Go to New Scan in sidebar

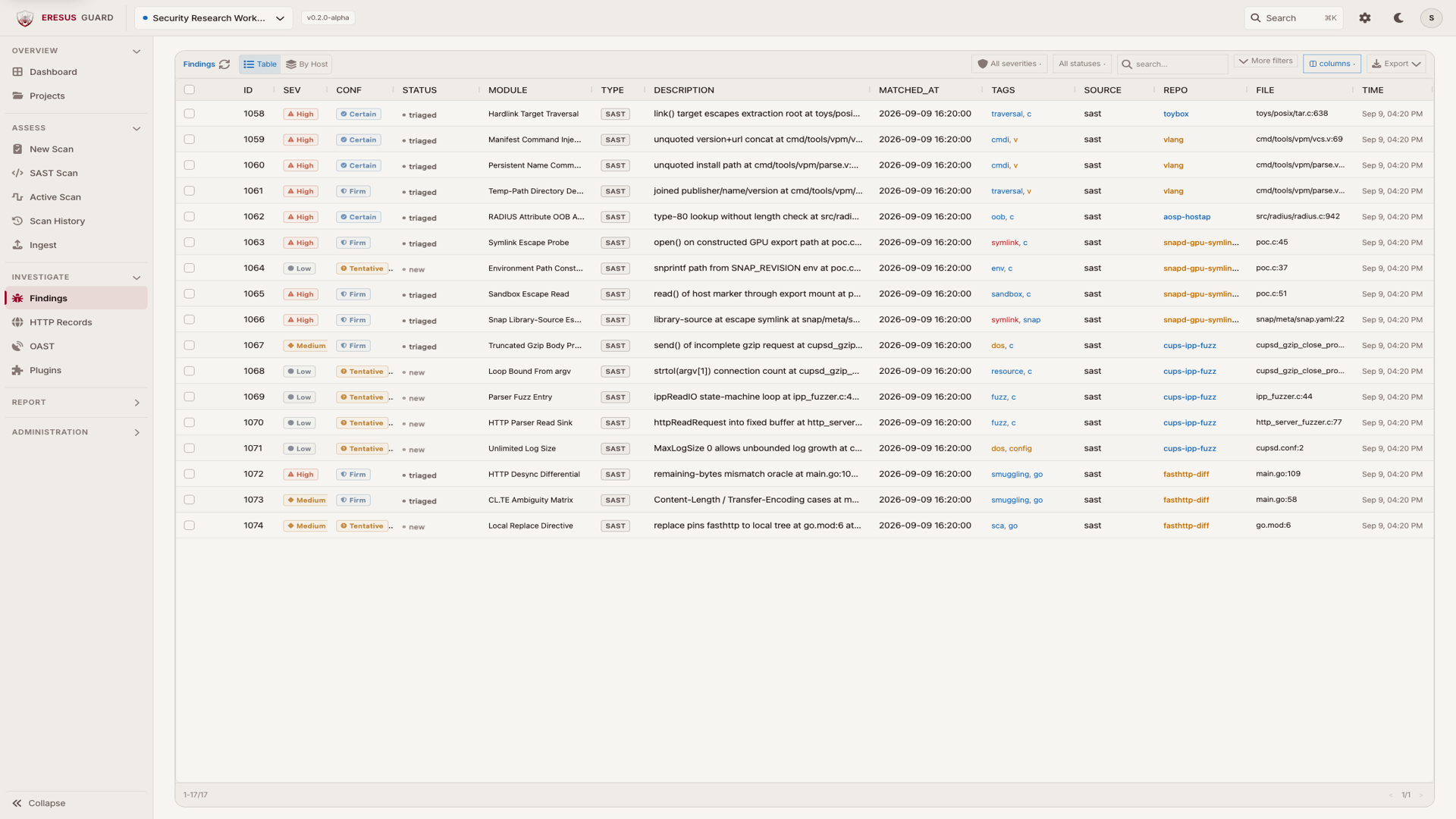tap(76, 149)
